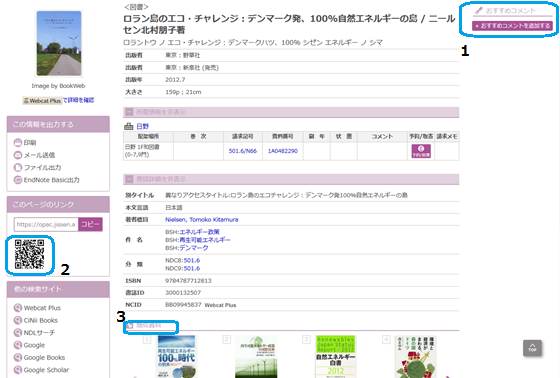The image size is (560, 378).
Task: Open first similar book thumbnail
Action: pyautogui.click(x=176, y=356)
